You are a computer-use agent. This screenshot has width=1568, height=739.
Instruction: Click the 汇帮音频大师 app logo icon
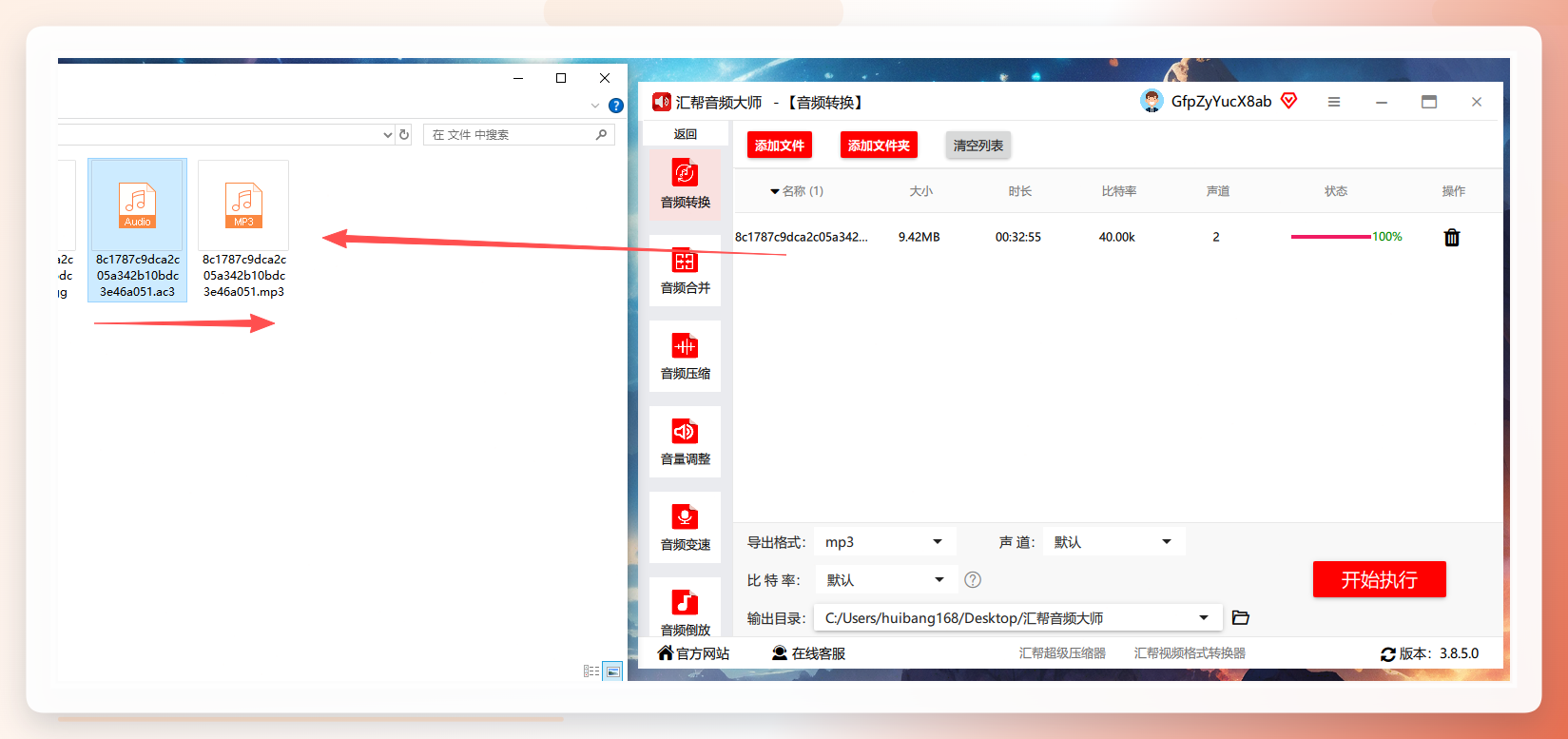click(x=662, y=102)
